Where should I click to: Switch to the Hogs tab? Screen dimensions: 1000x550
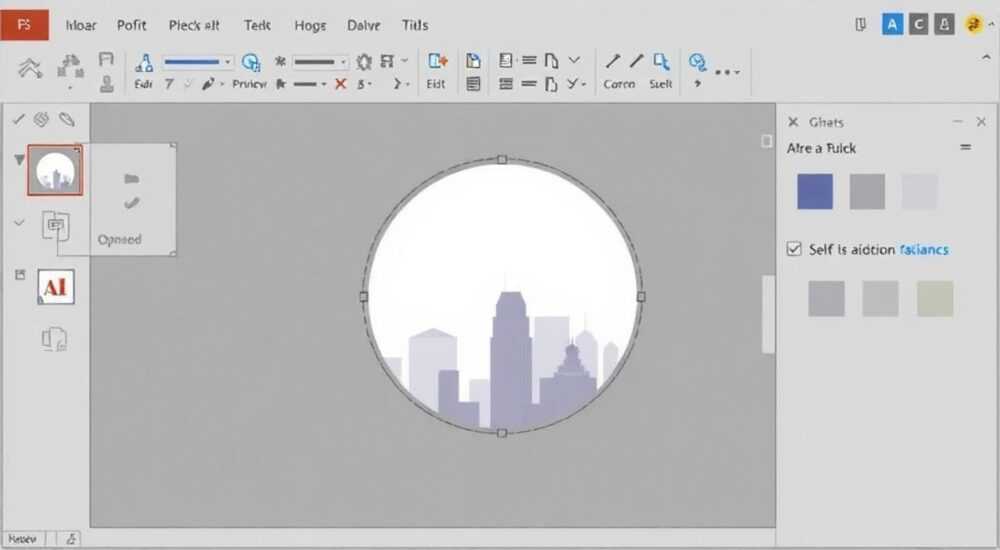point(310,26)
